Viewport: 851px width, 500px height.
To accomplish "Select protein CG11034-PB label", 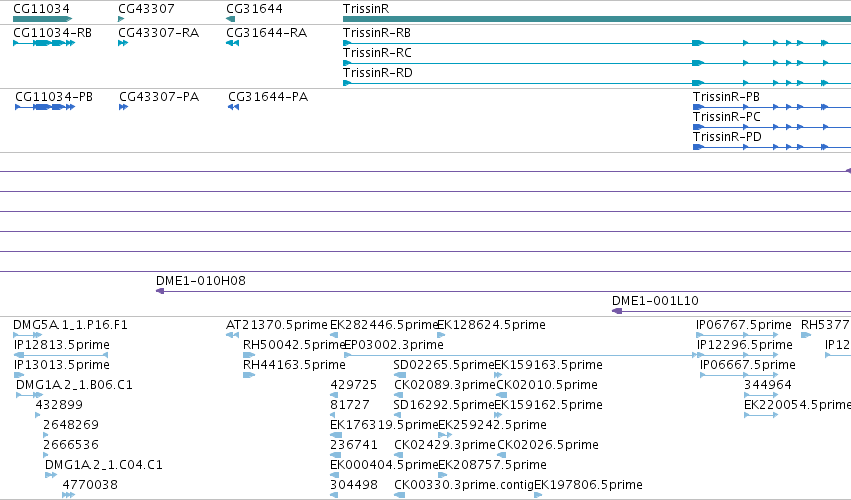I will point(54,97).
